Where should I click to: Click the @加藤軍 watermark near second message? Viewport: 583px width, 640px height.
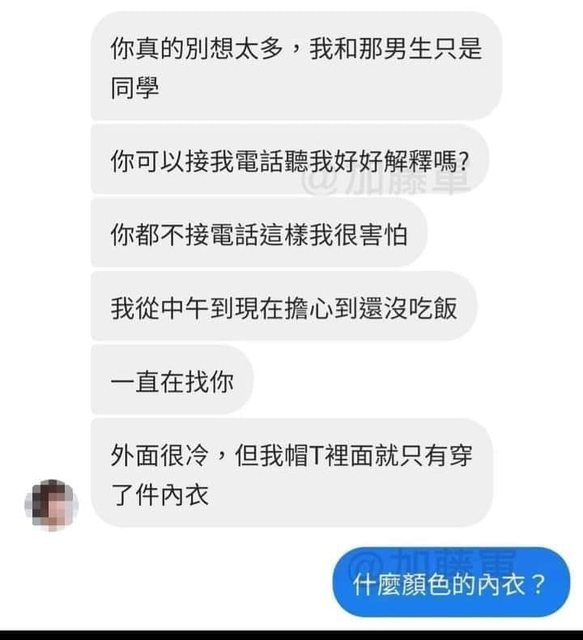386,182
